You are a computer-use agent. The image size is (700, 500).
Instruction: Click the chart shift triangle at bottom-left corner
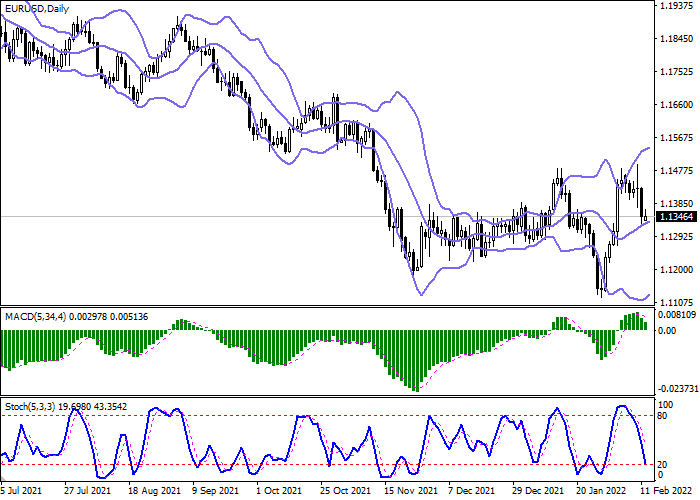click(x=3, y=478)
